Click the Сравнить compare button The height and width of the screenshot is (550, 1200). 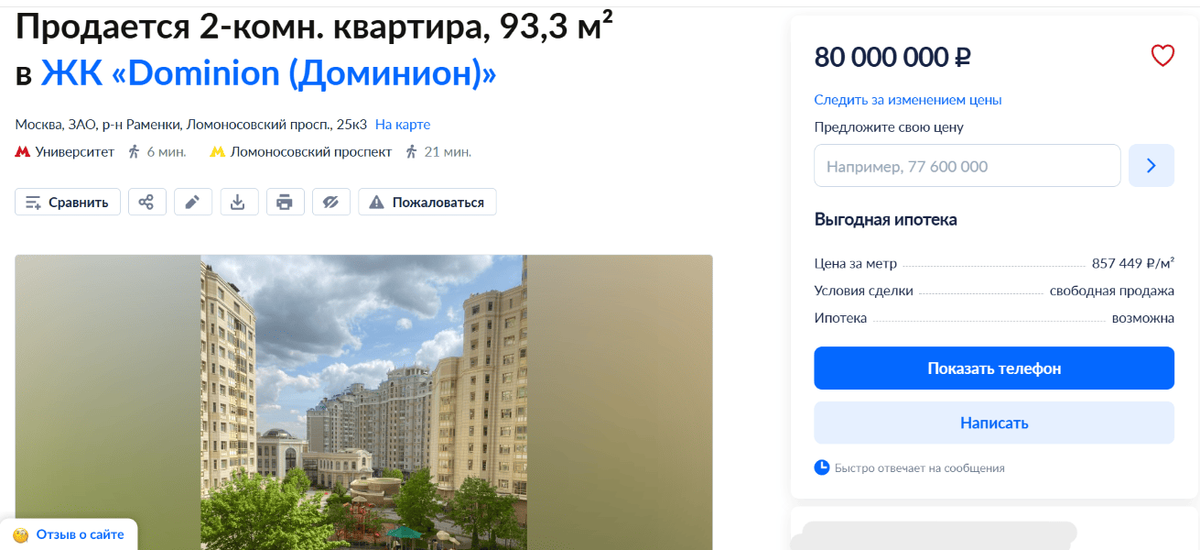point(68,202)
